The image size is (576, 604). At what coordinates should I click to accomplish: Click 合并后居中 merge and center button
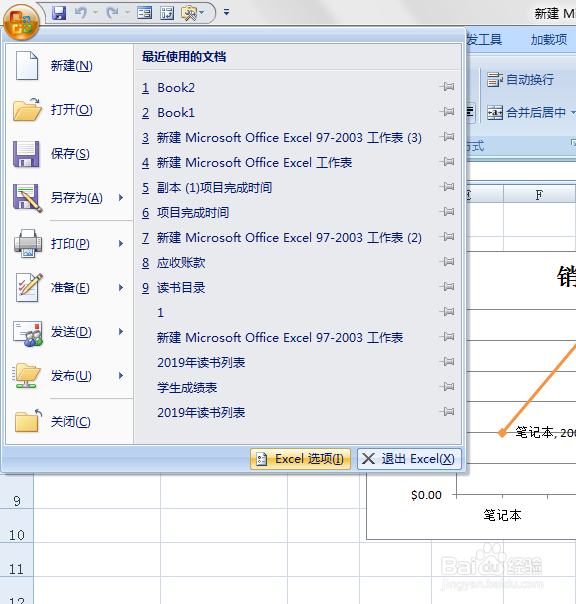click(x=526, y=112)
